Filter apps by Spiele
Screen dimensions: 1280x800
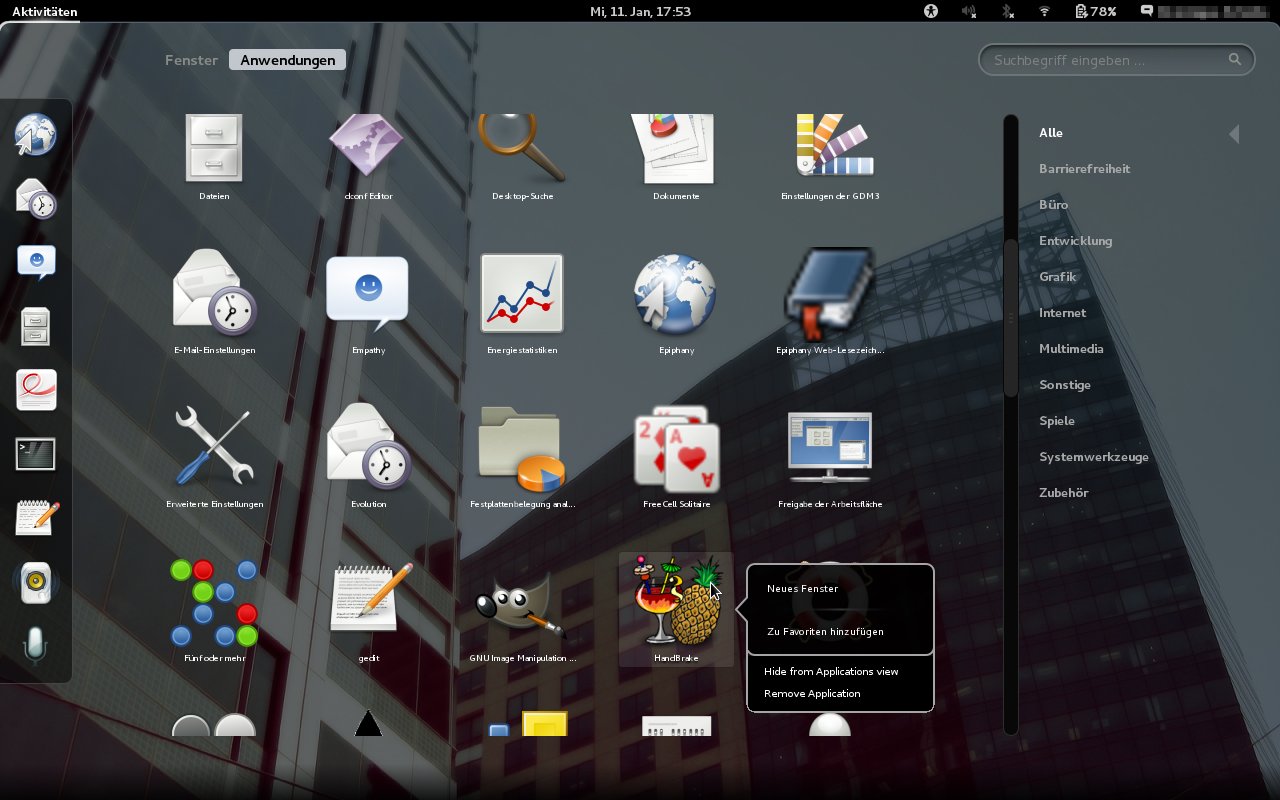[x=1057, y=421]
